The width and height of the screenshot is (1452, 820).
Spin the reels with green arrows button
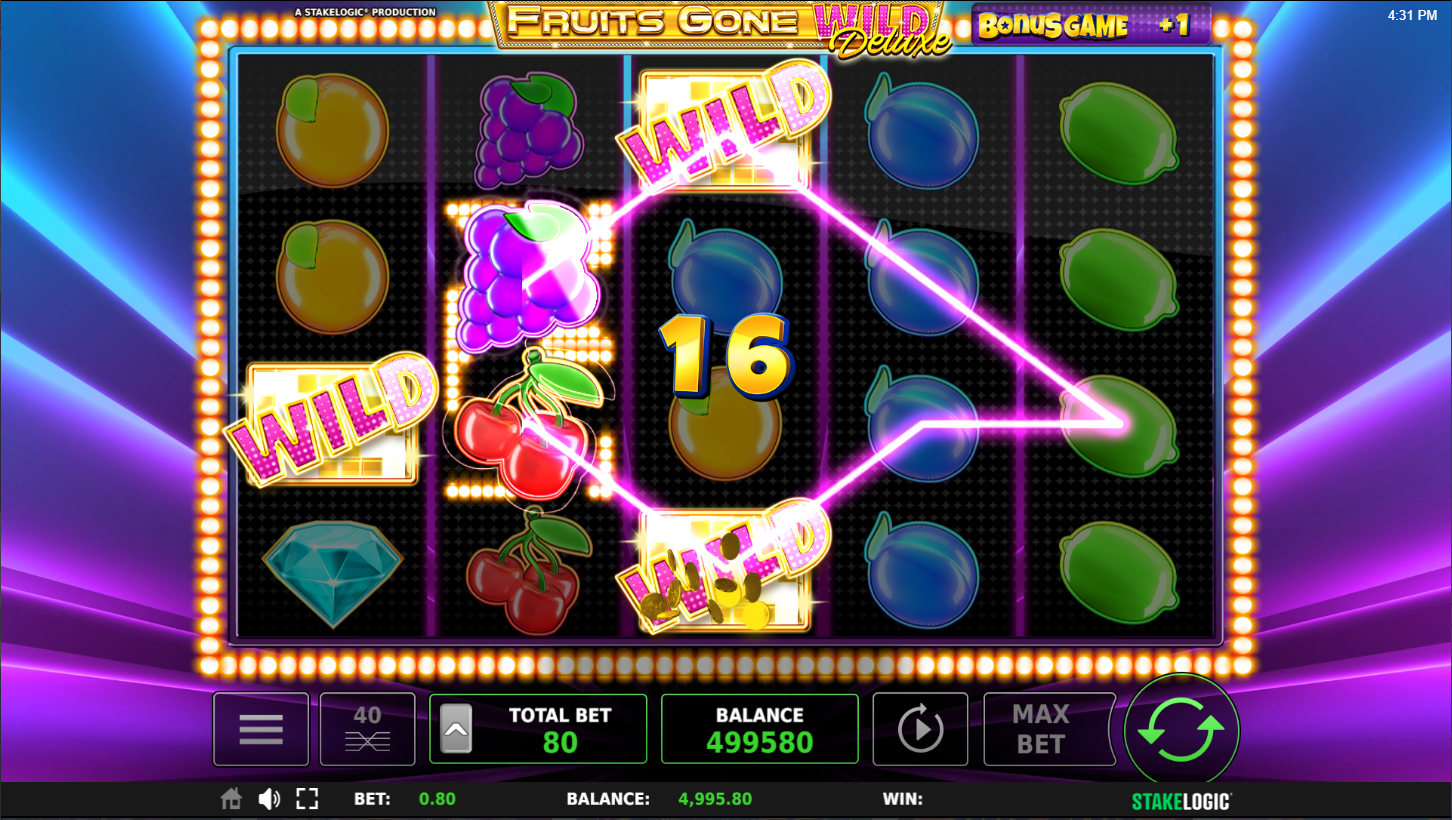click(x=1182, y=731)
